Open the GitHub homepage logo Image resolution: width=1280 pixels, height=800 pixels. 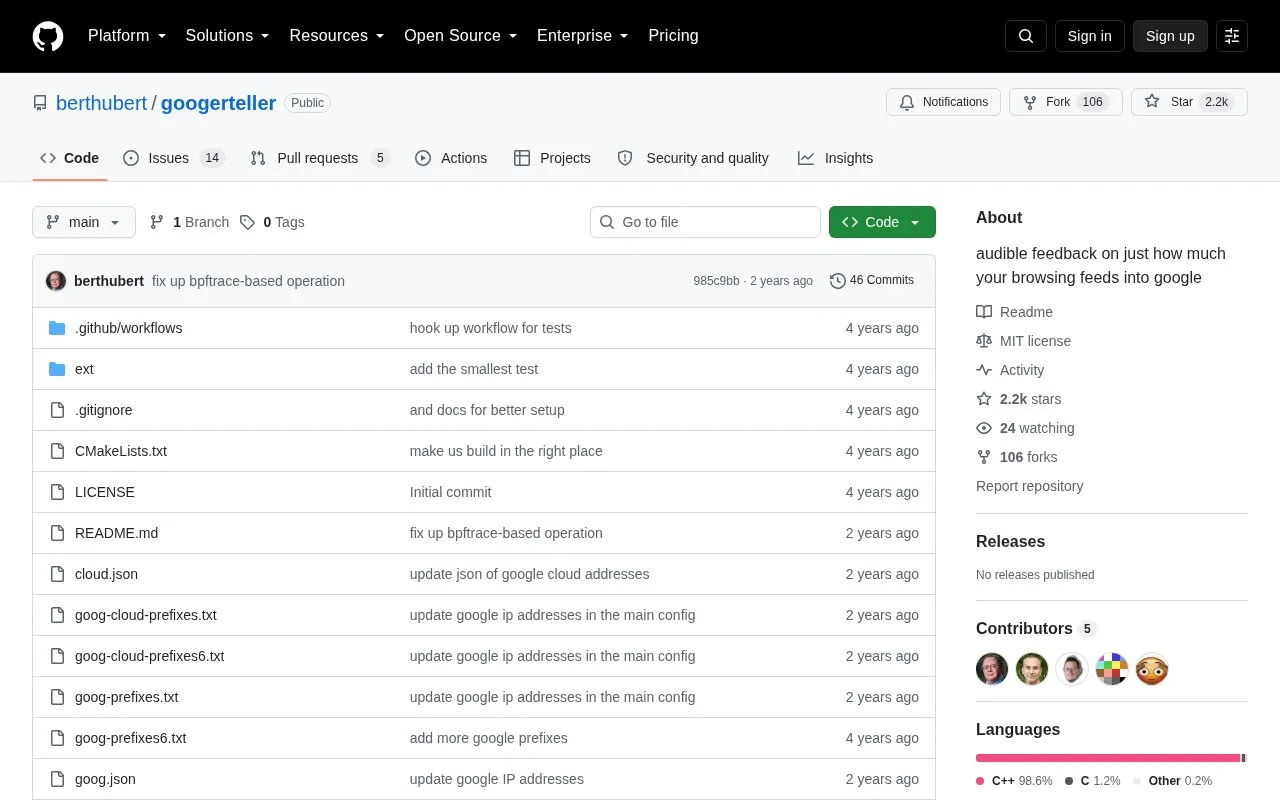[x=48, y=36]
